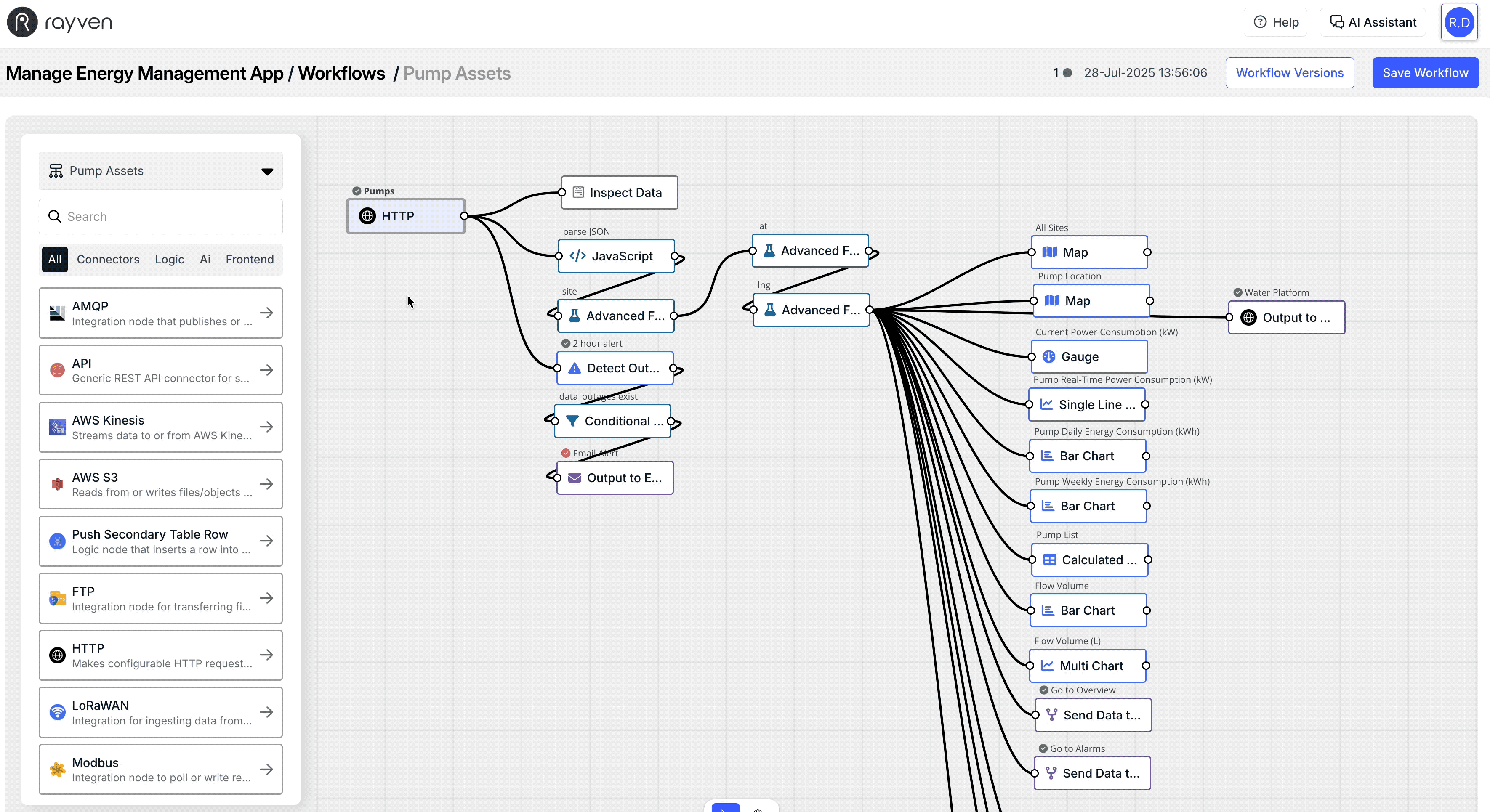Click the LoRaWAN wifi icon

(57, 712)
